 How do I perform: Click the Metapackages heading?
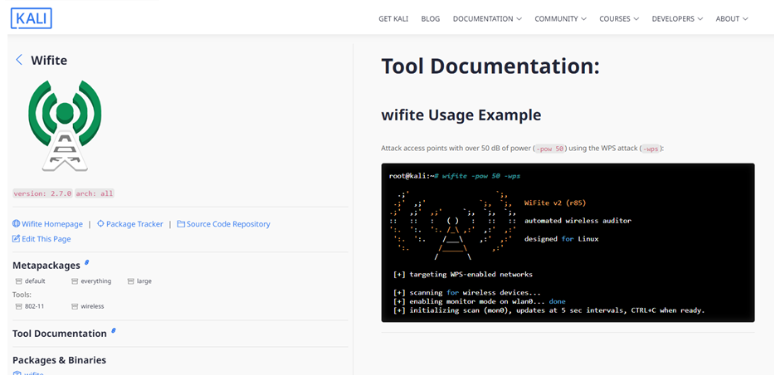pos(46,265)
